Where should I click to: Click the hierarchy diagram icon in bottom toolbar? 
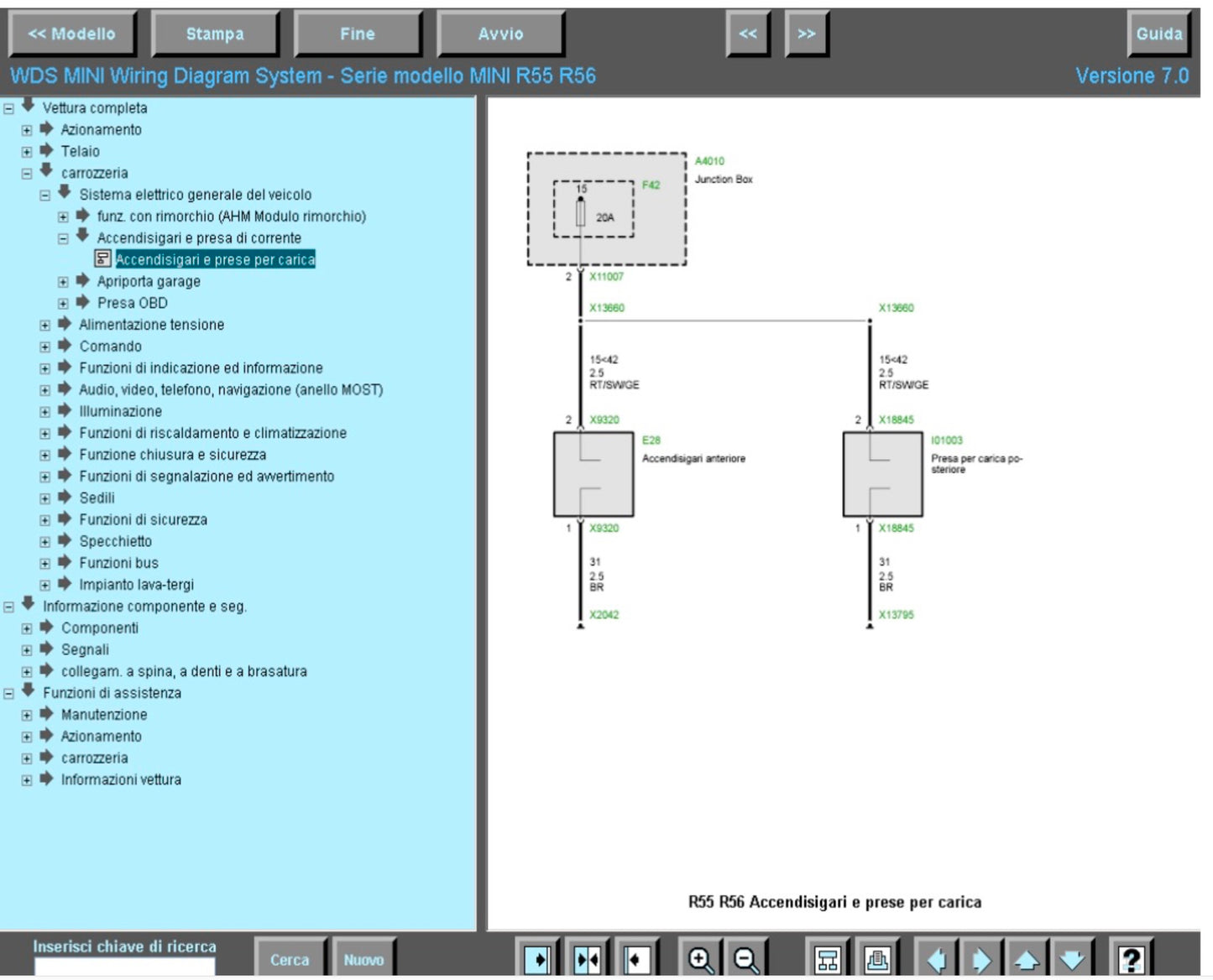point(828,959)
